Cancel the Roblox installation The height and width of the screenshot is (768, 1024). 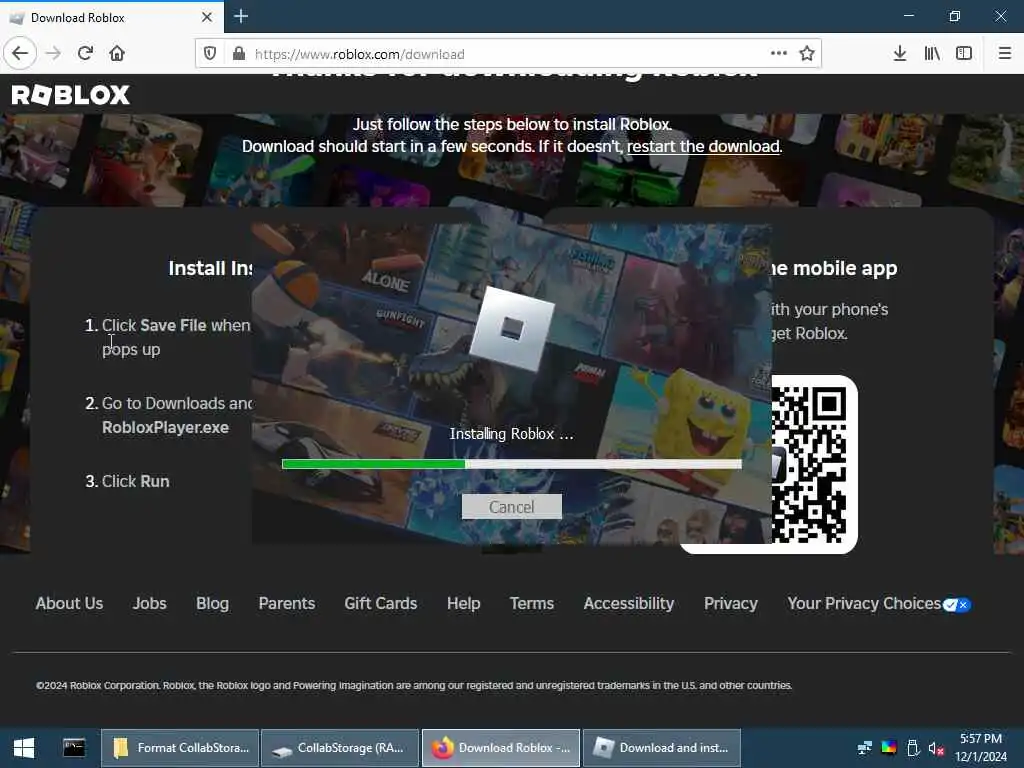(511, 507)
